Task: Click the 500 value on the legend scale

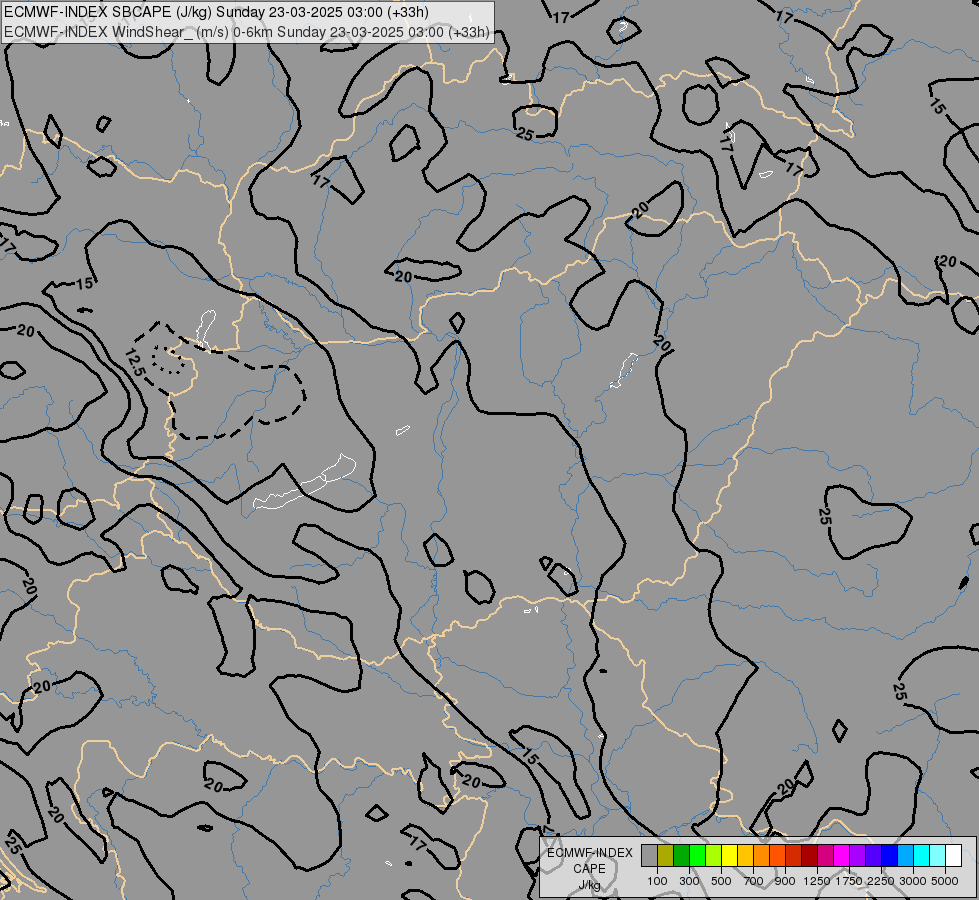Action: (721, 881)
